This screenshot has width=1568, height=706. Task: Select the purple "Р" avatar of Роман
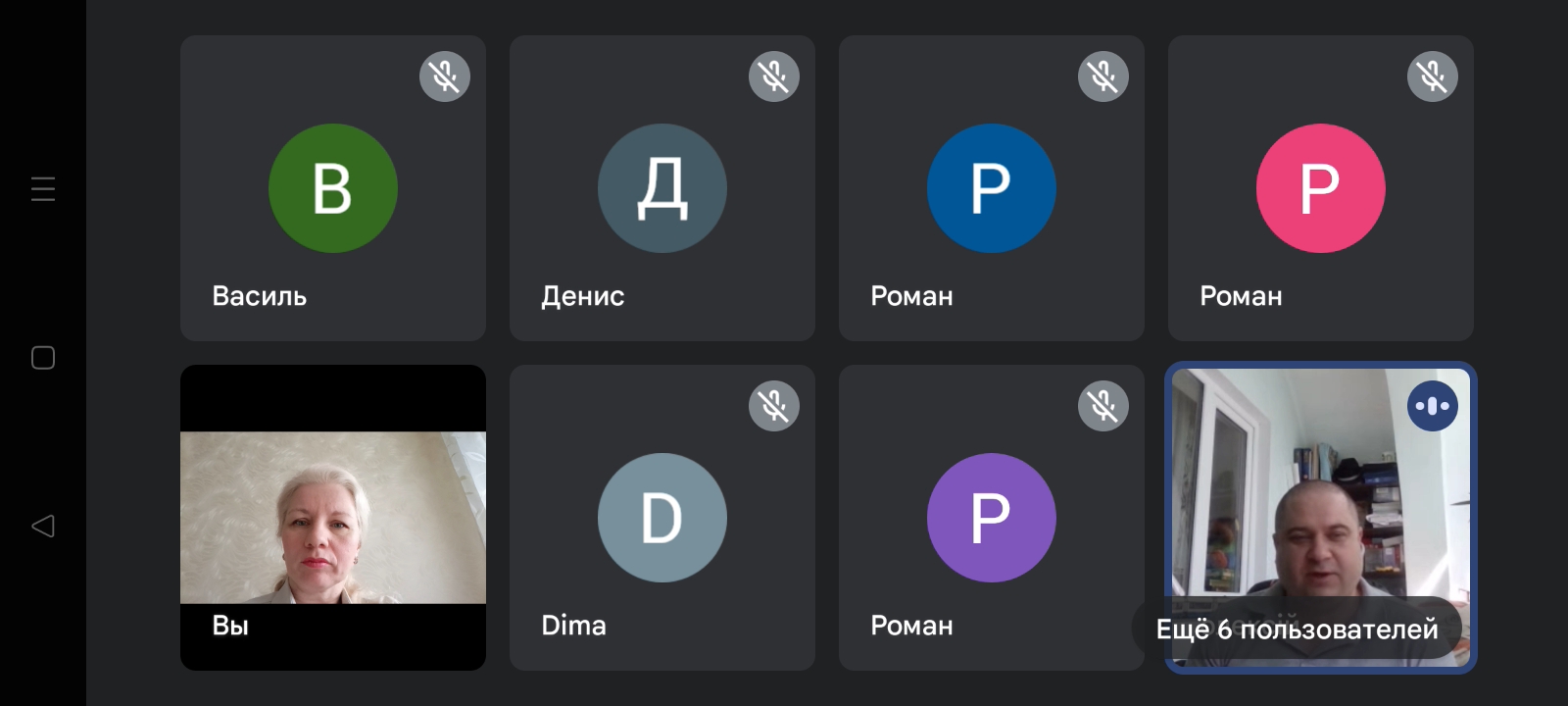point(992,518)
